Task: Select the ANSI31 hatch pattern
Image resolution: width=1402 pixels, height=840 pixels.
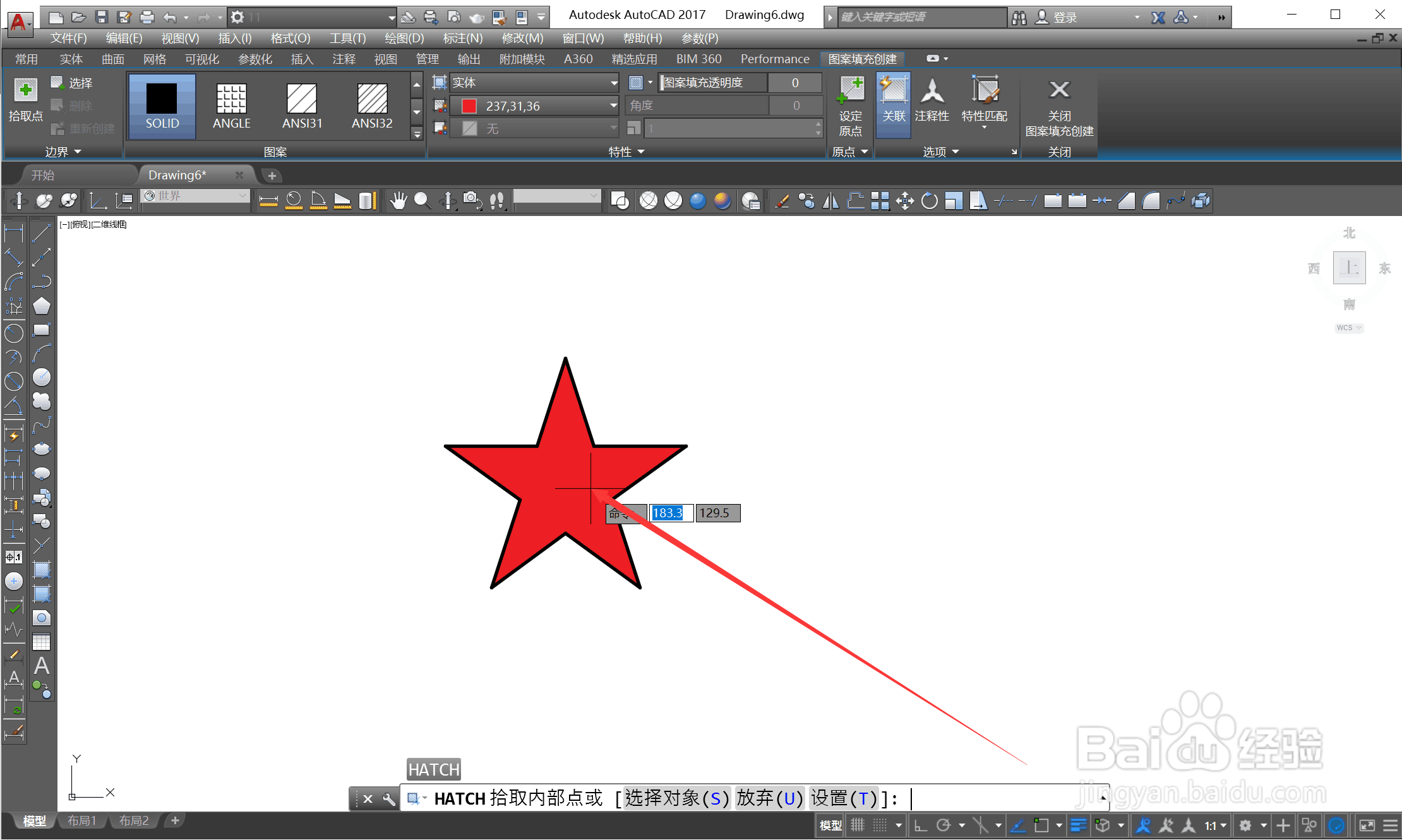Action: 302,106
